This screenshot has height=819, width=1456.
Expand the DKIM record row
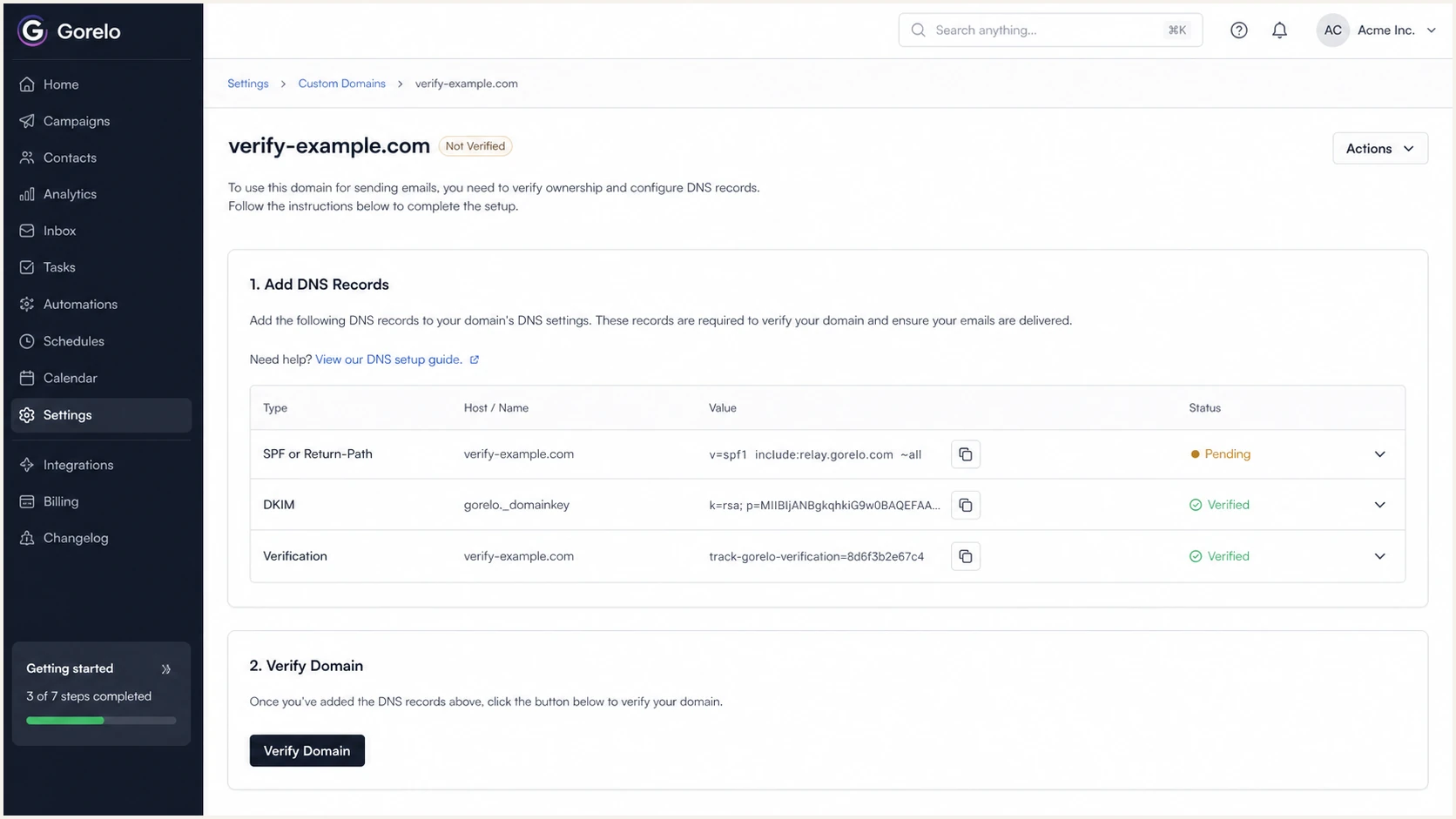[x=1379, y=505]
